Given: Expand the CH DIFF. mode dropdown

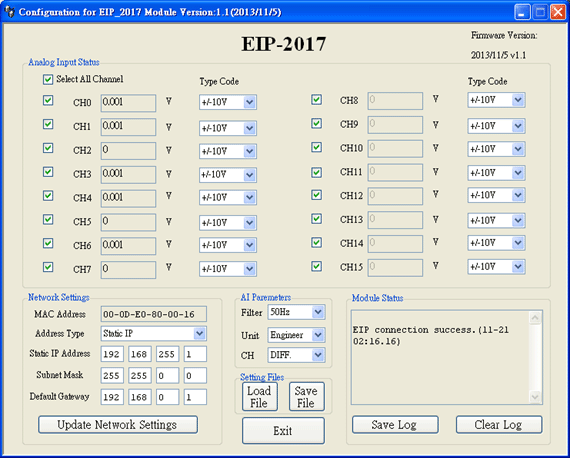Looking at the screenshot, I should point(296,355).
